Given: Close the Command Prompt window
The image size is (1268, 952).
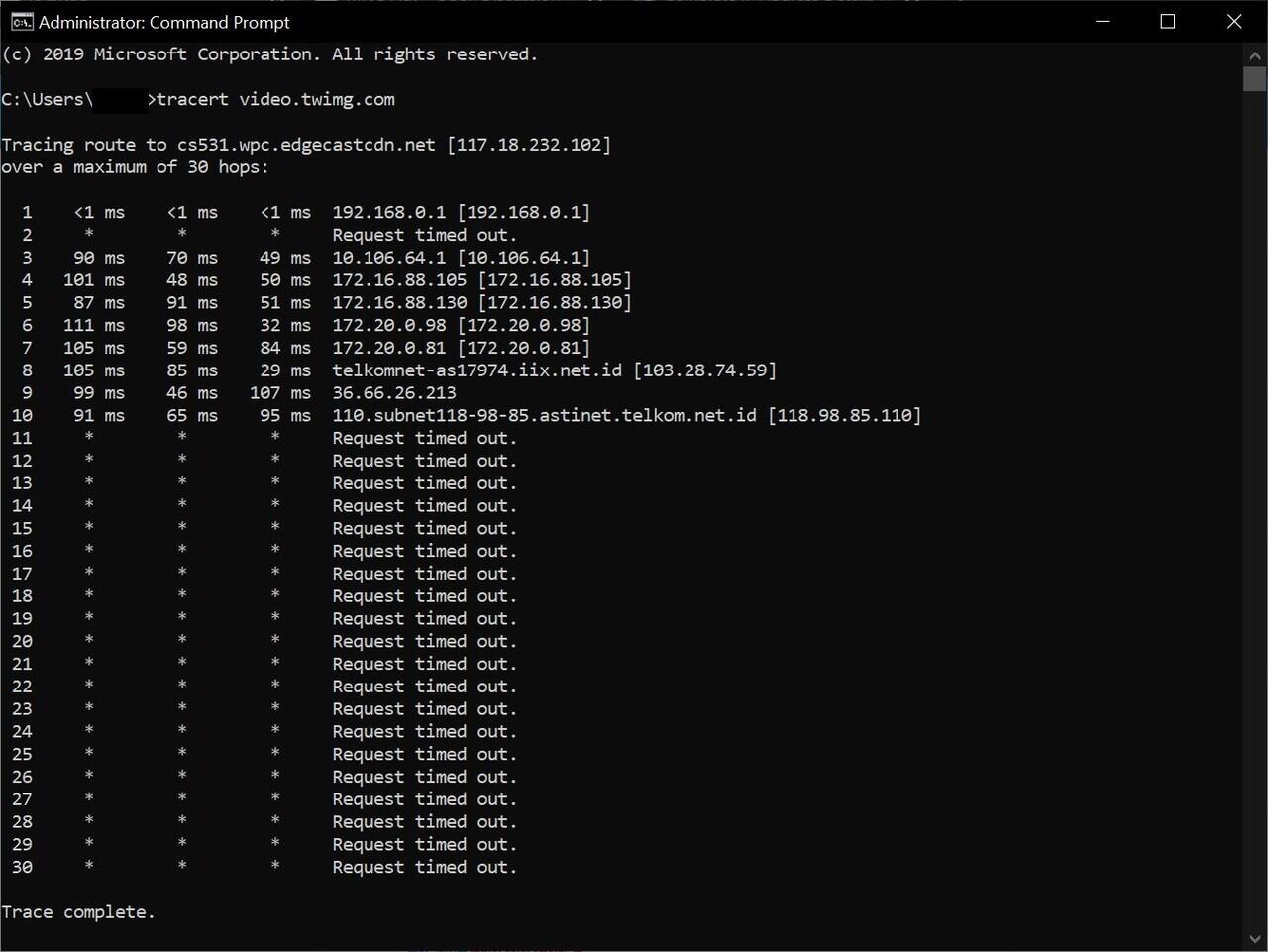Looking at the screenshot, I should [x=1234, y=22].
